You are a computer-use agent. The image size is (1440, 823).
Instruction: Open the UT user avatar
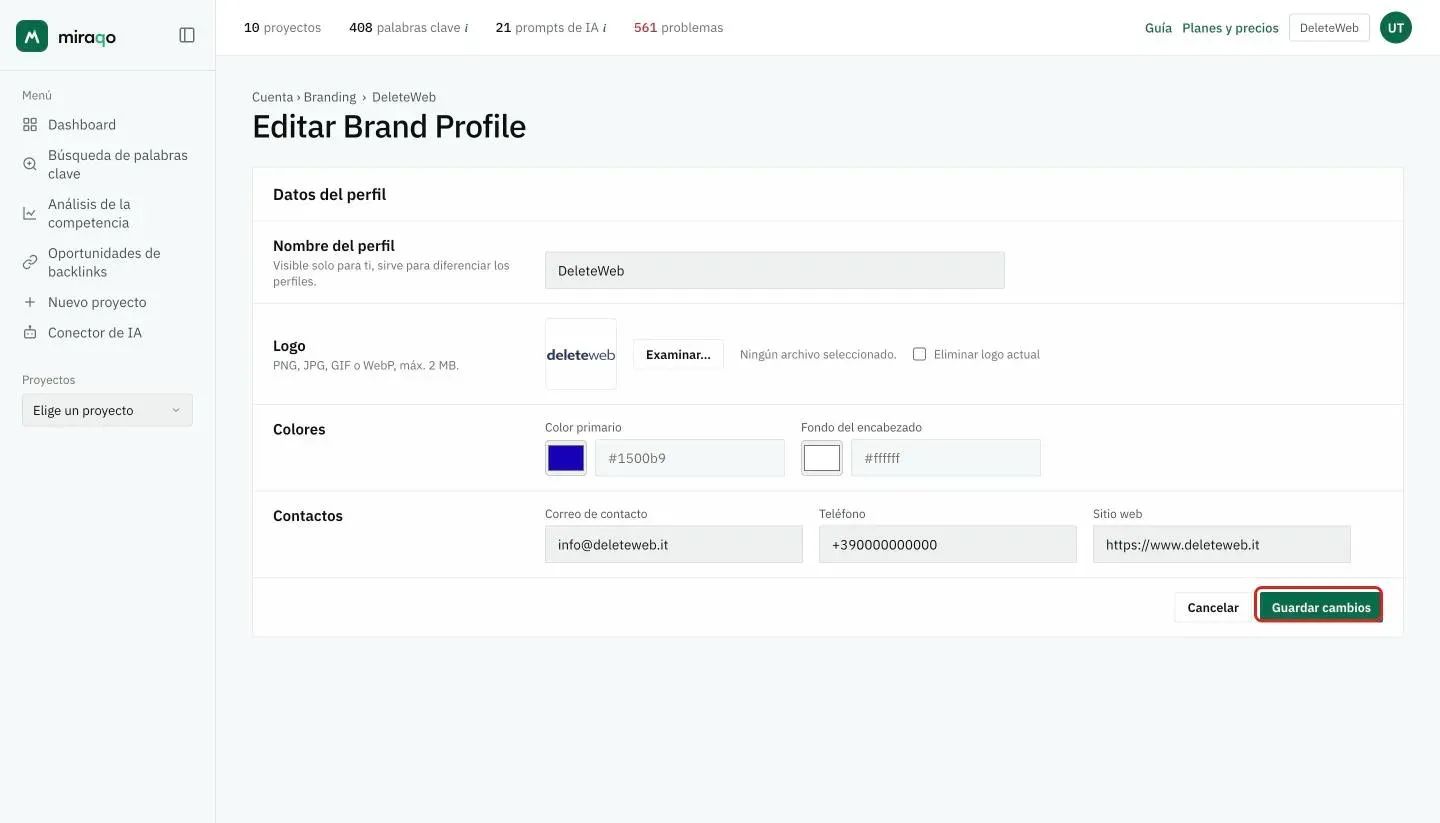[x=1396, y=28]
